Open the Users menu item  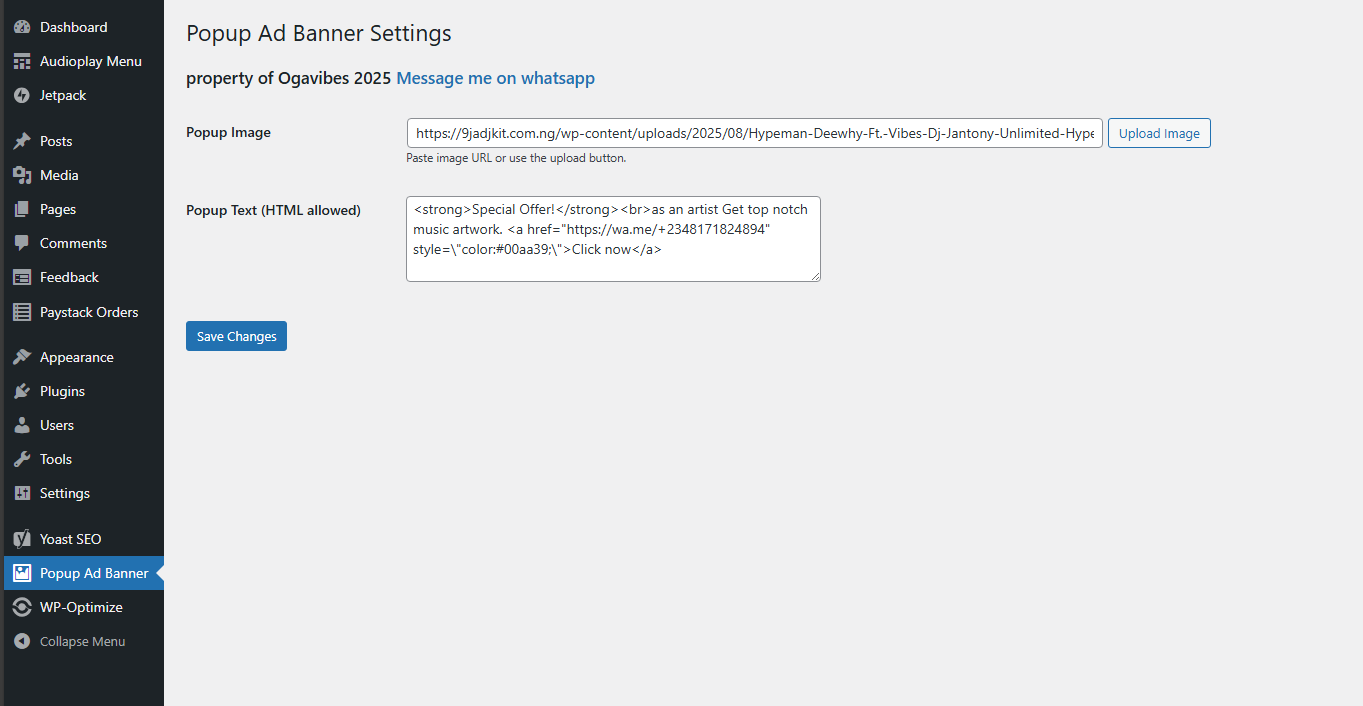57,425
